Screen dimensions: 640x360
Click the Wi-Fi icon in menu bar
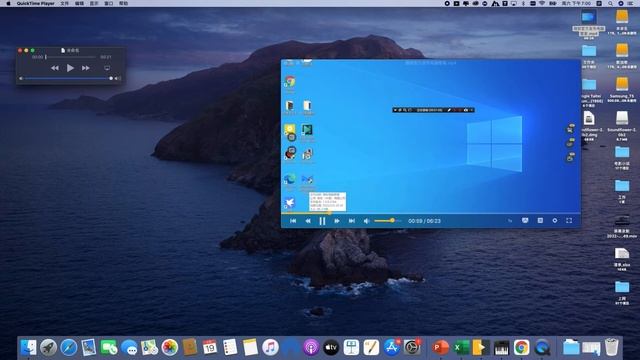pyautogui.click(x=542, y=3)
